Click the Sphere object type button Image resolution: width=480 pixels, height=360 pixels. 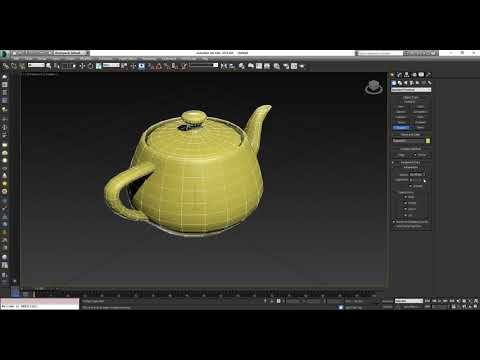pyautogui.click(x=401, y=112)
